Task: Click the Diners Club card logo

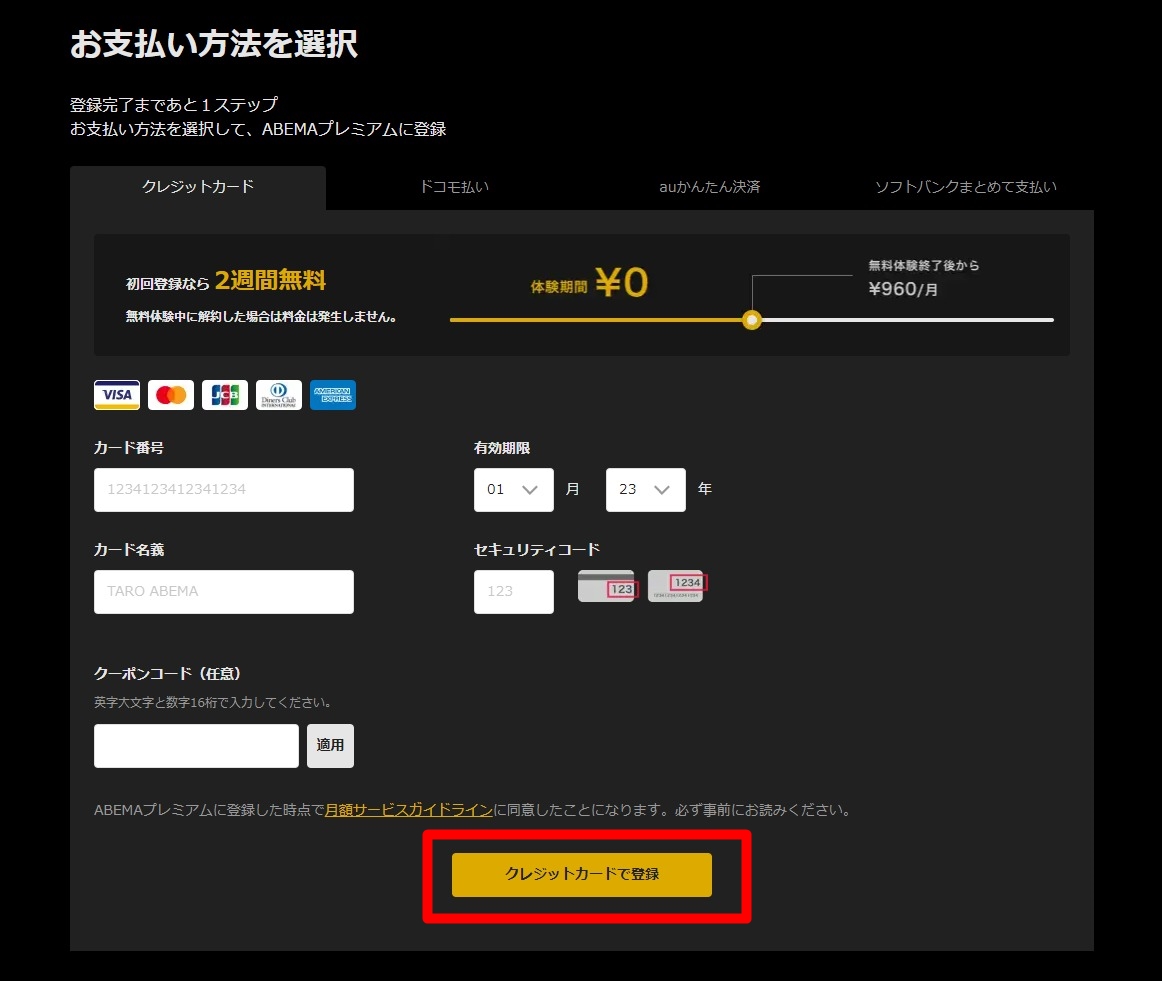Action: click(x=279, y=395)
